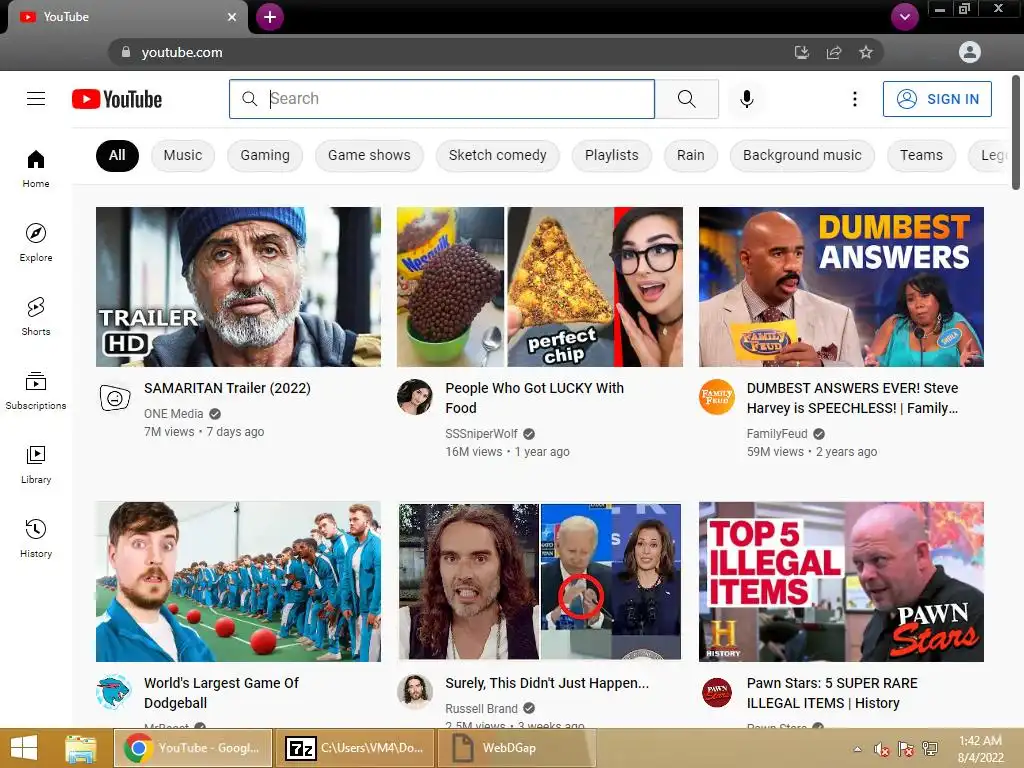Click the share page icon in address bar

coord(833,52)
